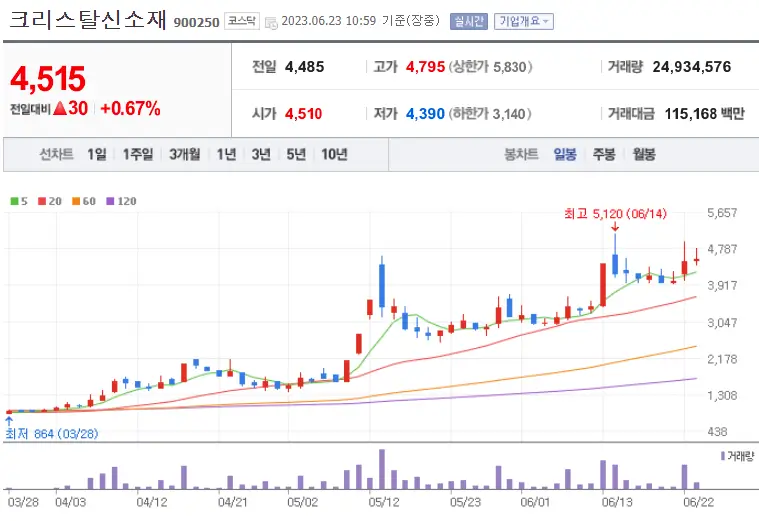Click the 코스닥 market badge

[x=242, y=21]
